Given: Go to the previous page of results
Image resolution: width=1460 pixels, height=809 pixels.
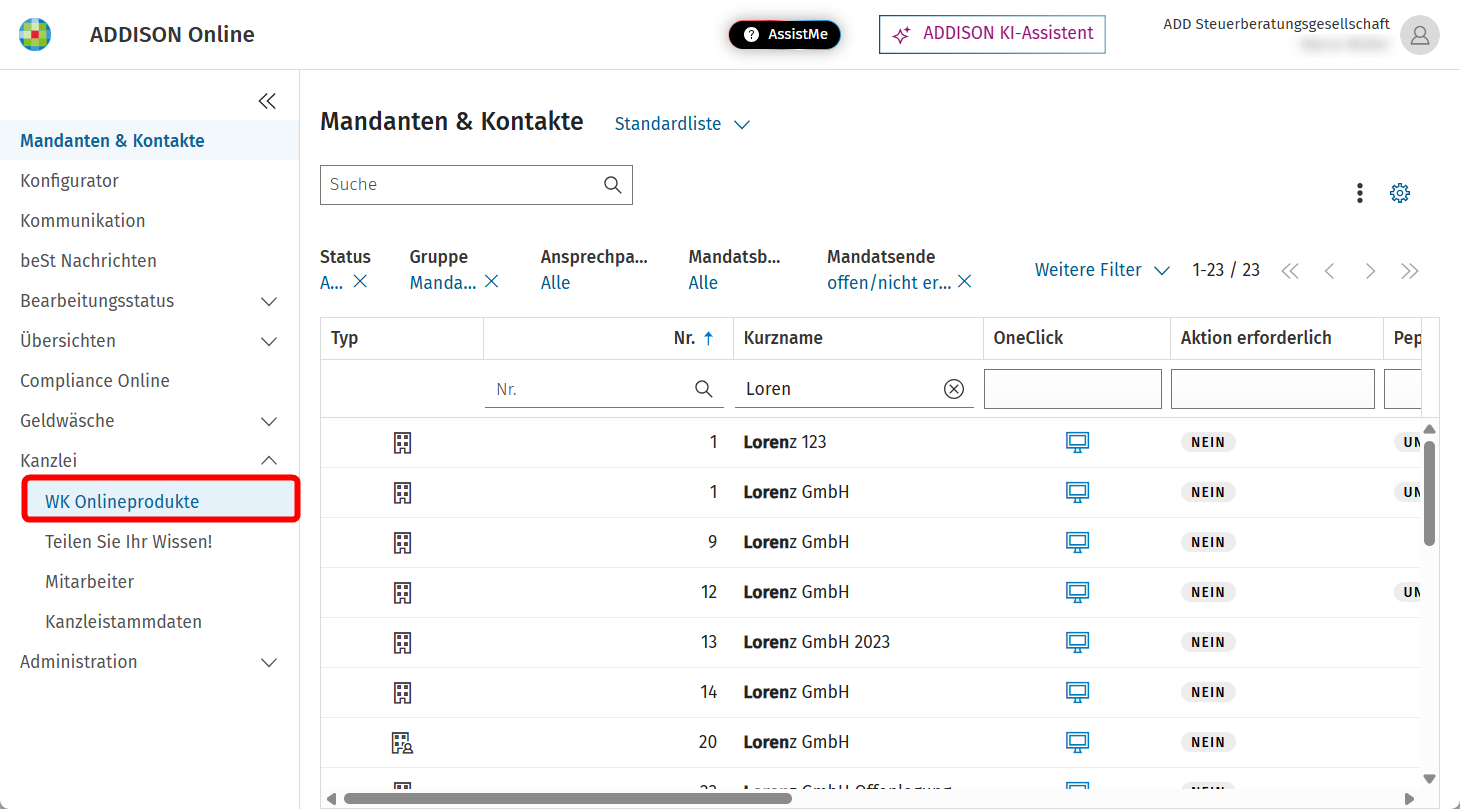Looking at the screenshot, I should [x=1329, y=271].
